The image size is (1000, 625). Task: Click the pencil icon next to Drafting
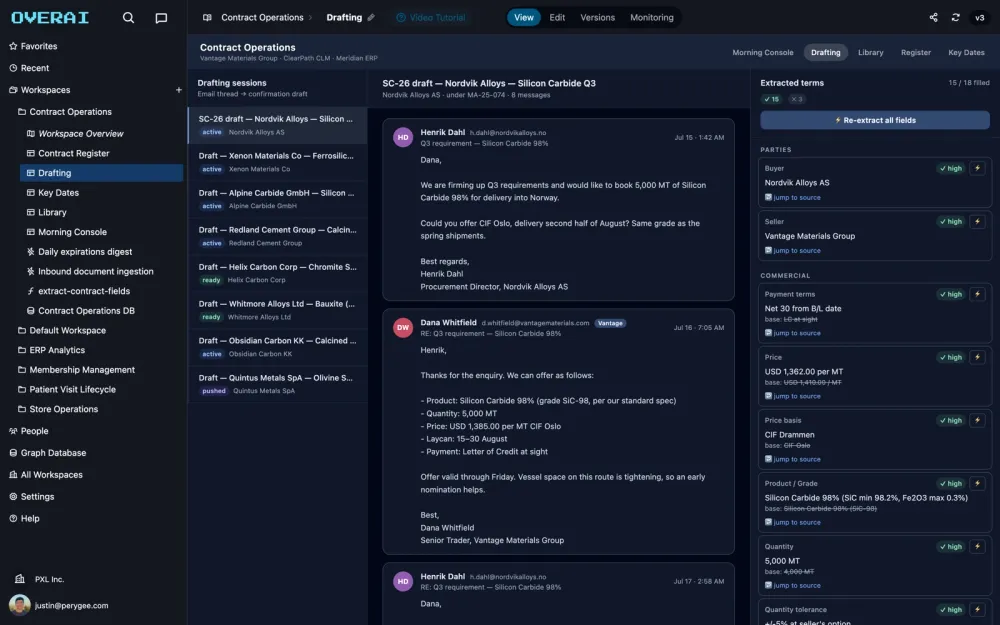point(371,17)
